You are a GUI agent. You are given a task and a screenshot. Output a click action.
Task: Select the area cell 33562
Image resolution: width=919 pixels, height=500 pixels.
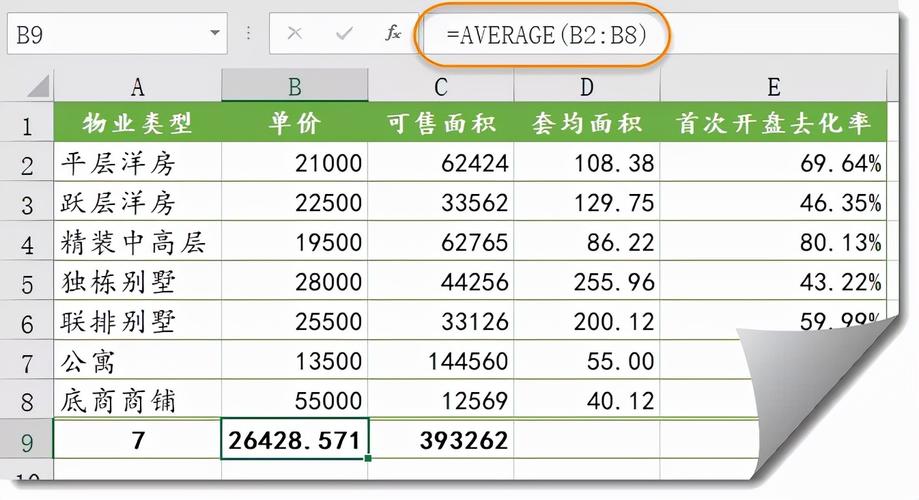click(441, 202)
